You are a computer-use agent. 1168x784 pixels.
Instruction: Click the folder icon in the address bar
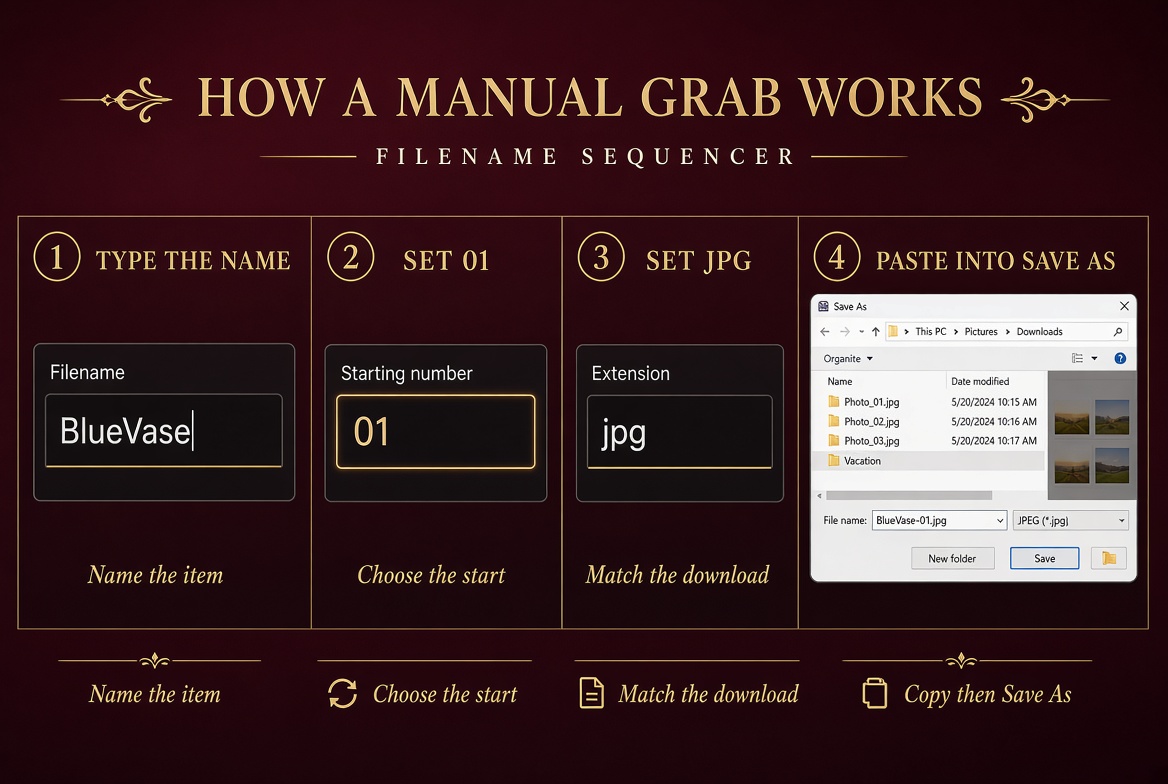tap(892, 332)
